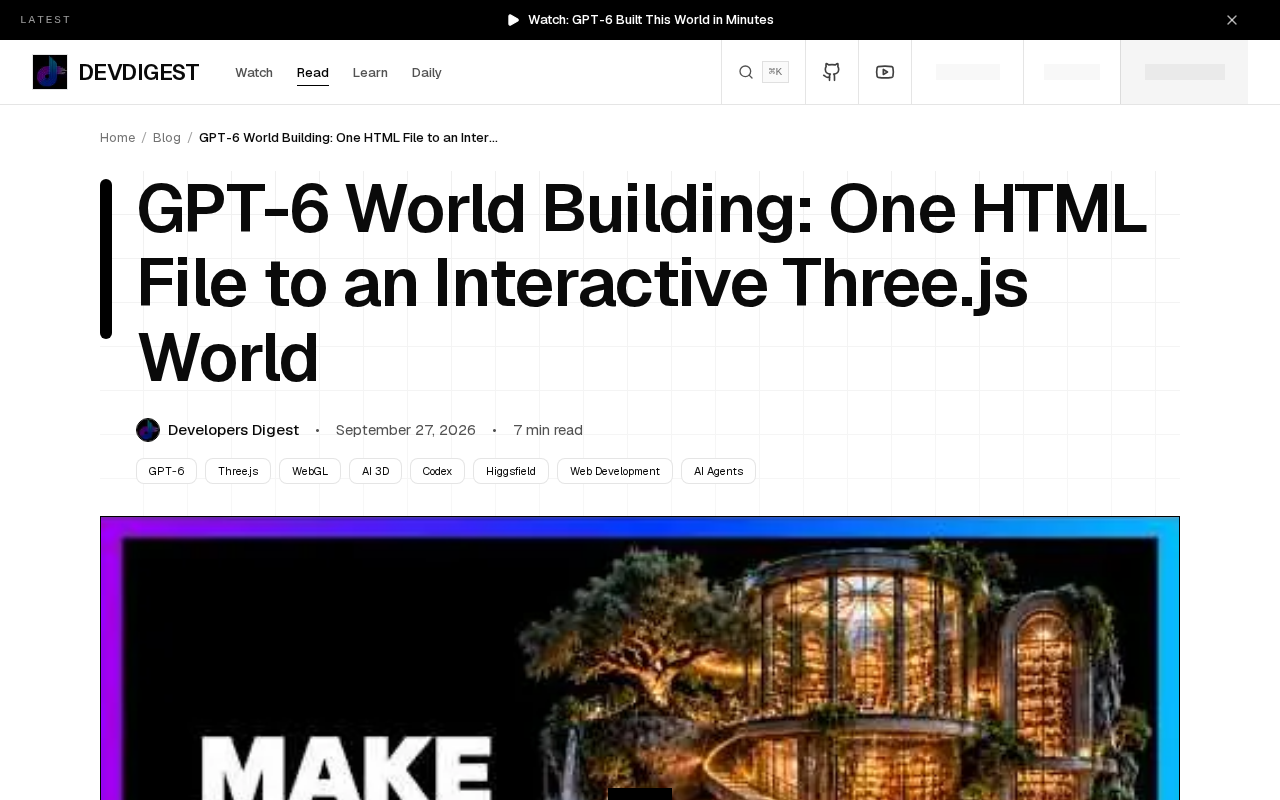Viewport: 1280px width, 800px height.
Task: Select the AI 3D tag
Action: [375, 471]
